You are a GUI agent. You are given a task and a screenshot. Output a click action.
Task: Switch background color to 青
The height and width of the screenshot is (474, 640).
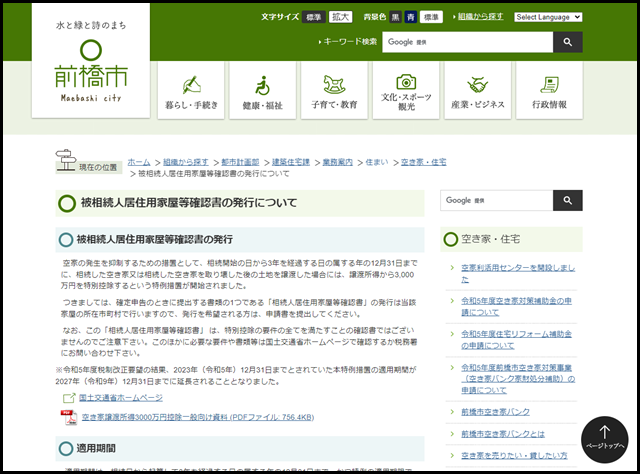pyautogui.click(x=410, y=17)
